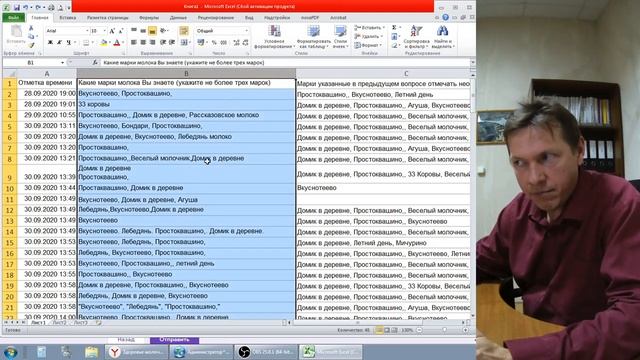This screenshot has width=640, height=360.
Task: Open the fill color dropdown arrow
Action: (x=109, y=42)
